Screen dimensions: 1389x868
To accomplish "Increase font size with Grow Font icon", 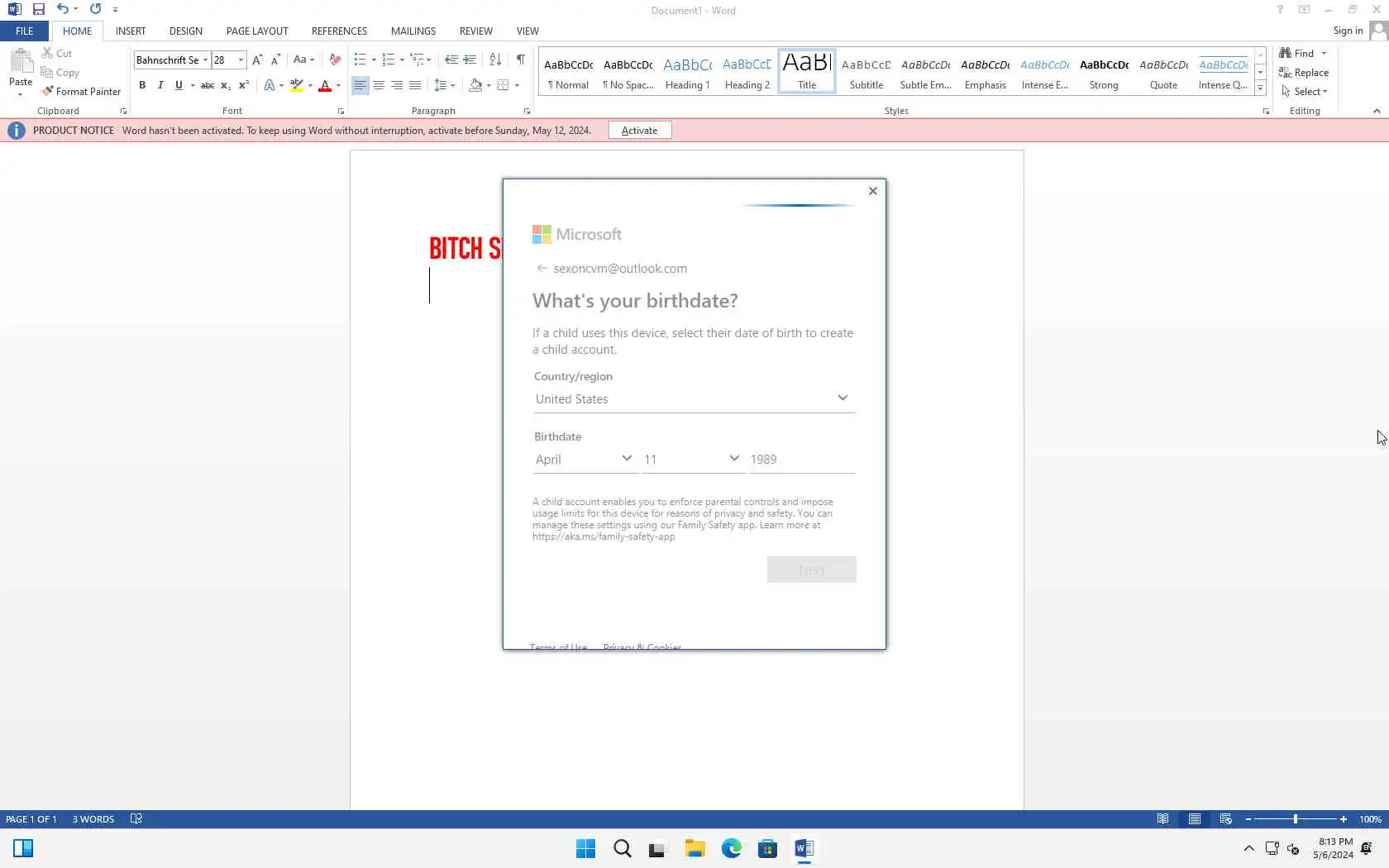I will click(x=257, y=60).
